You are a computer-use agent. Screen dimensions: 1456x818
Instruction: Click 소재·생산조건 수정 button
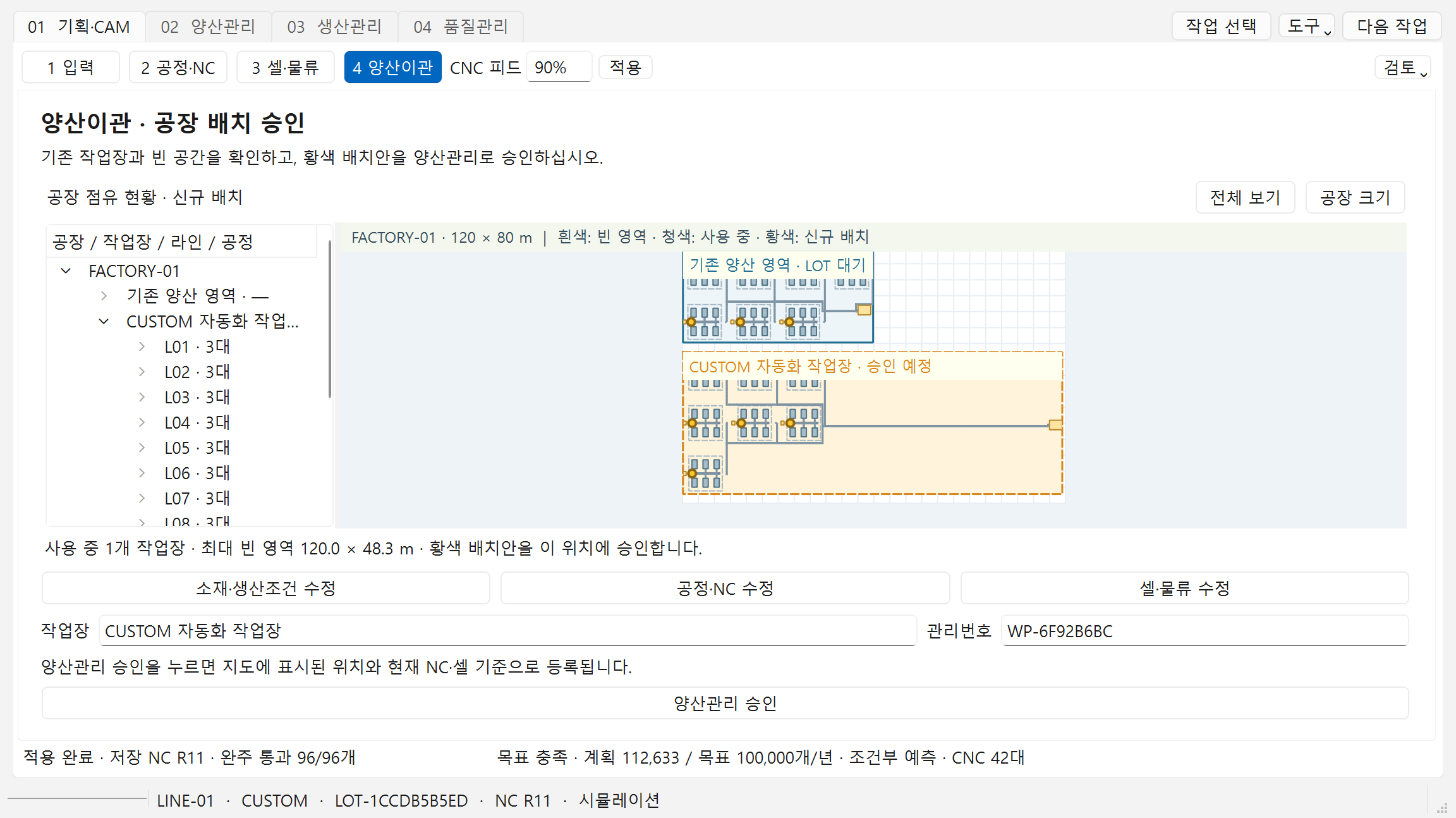(x=266, y=588)
